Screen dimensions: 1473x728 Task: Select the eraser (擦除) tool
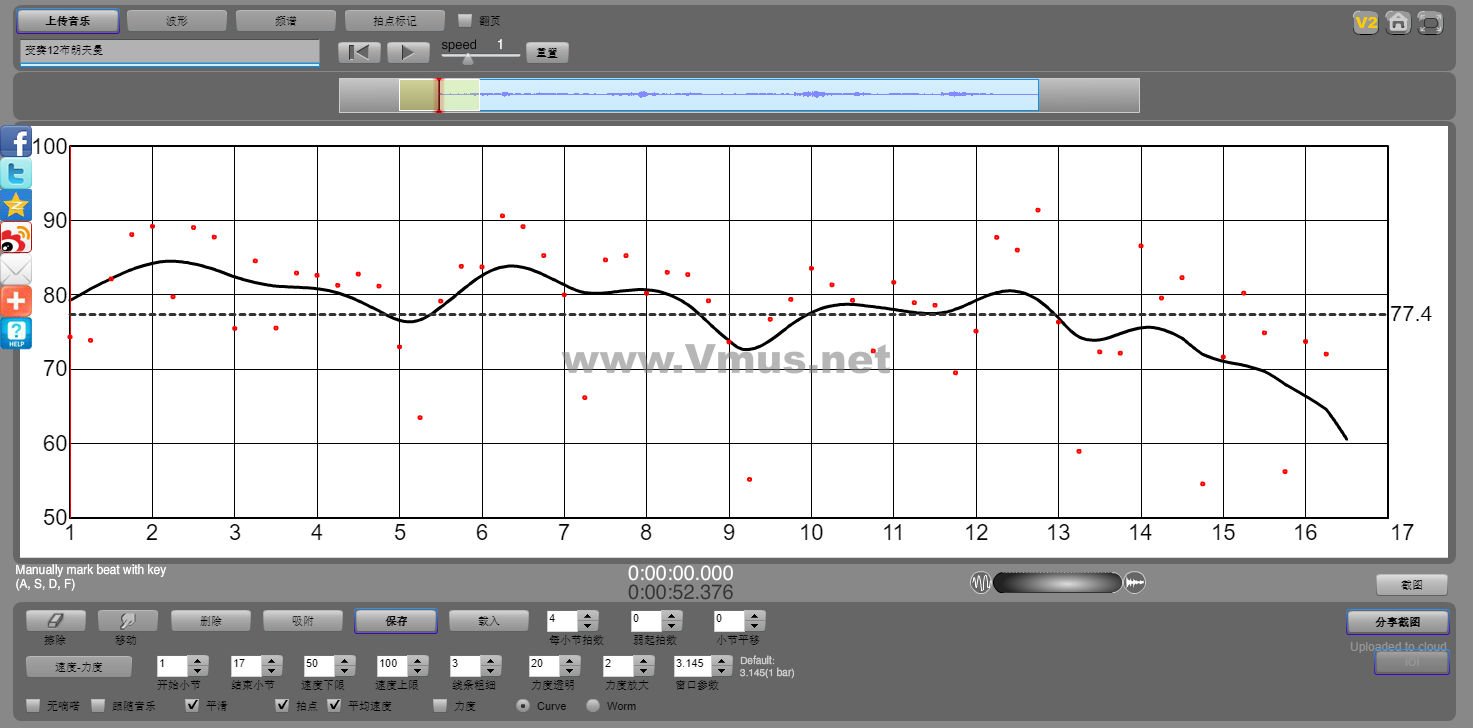55,621
